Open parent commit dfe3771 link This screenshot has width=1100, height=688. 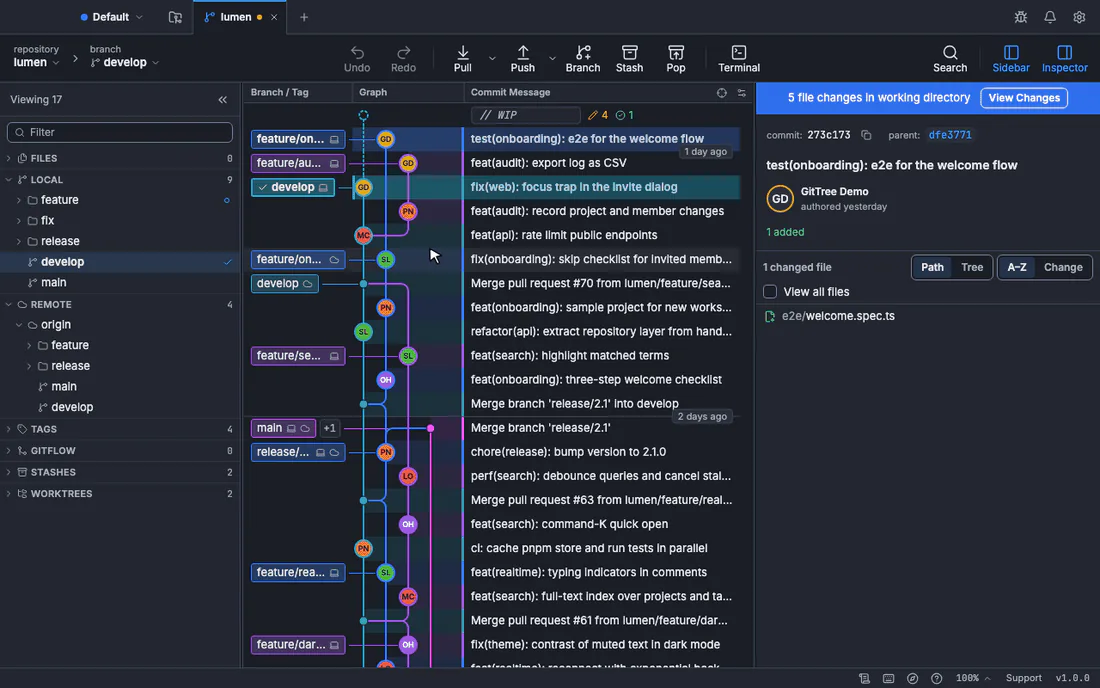[x=950, y=135]
